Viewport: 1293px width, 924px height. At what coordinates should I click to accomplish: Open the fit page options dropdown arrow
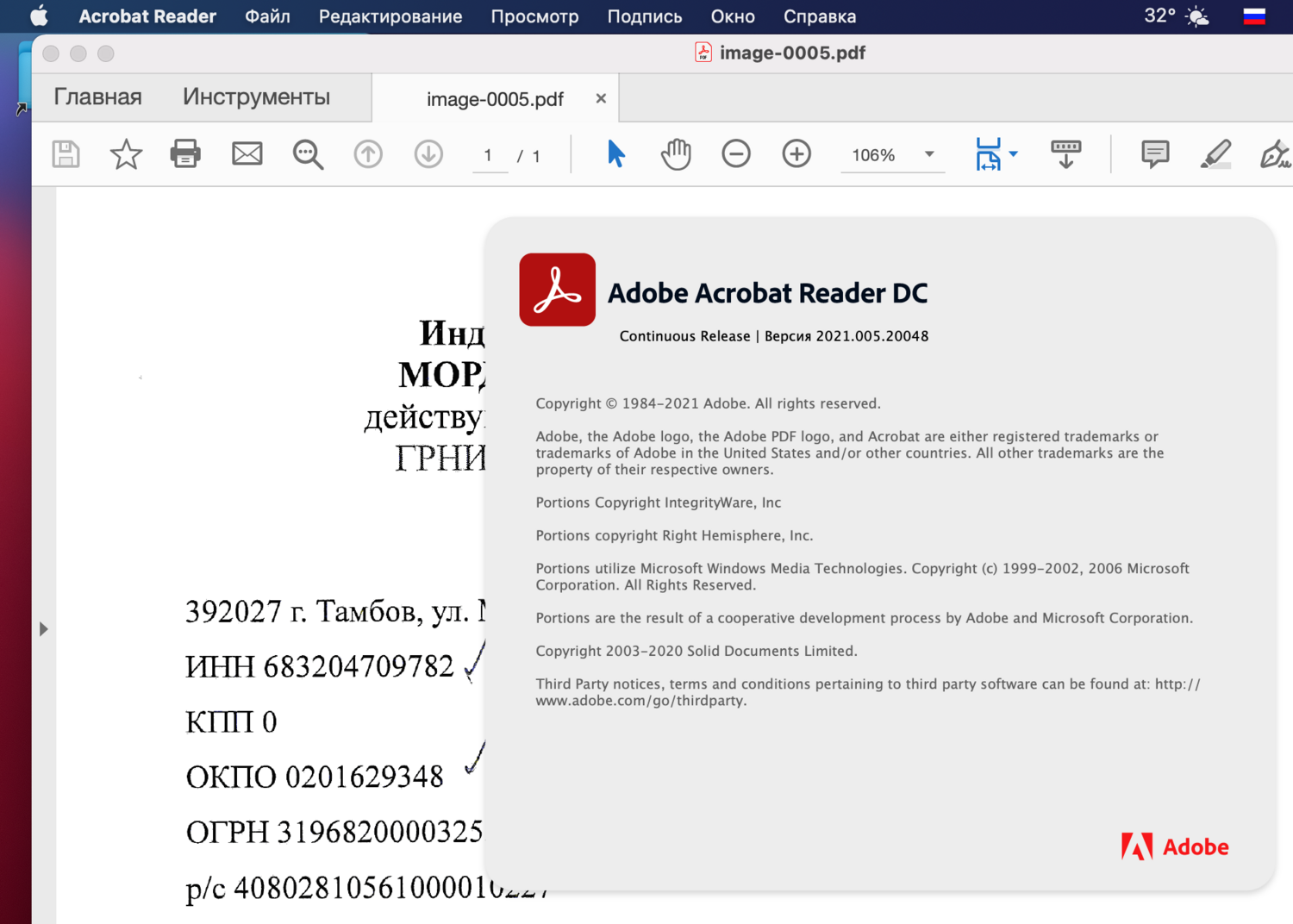click(1014, 154)
